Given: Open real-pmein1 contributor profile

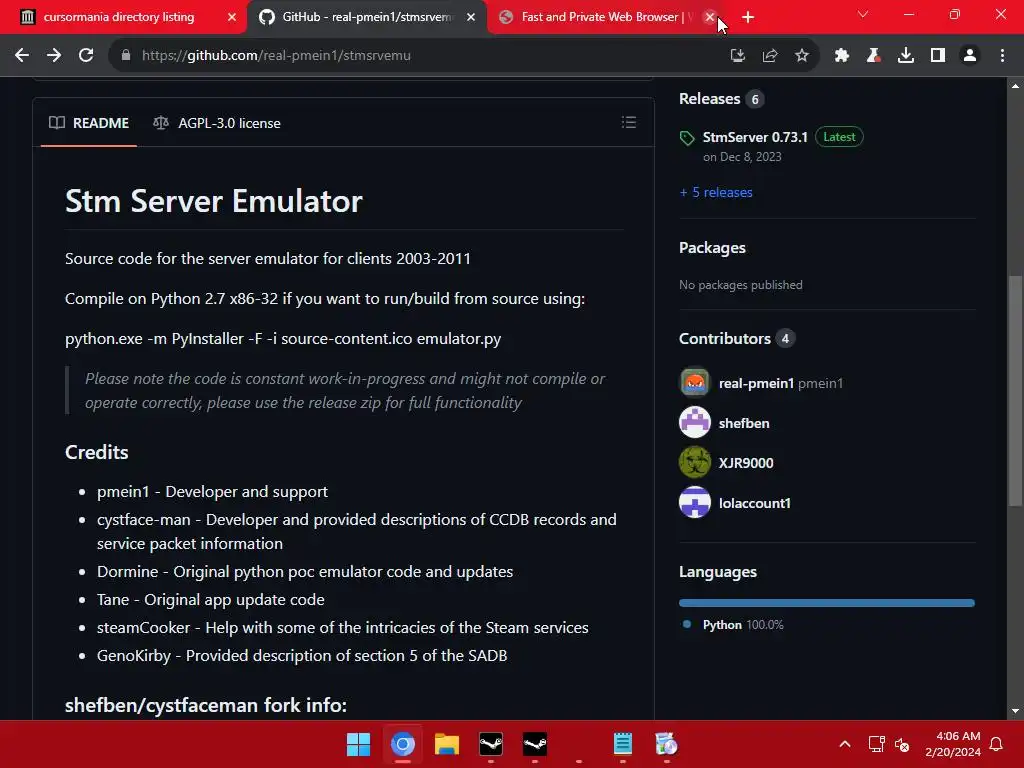Looking at the screenshot, I should pyautogui.click(x=756, y=383).
